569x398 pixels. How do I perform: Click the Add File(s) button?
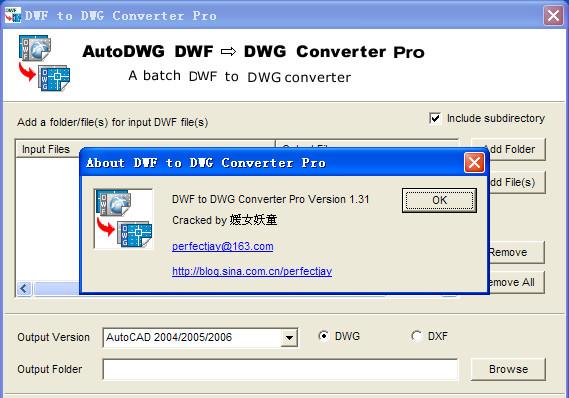click(517, 182)
